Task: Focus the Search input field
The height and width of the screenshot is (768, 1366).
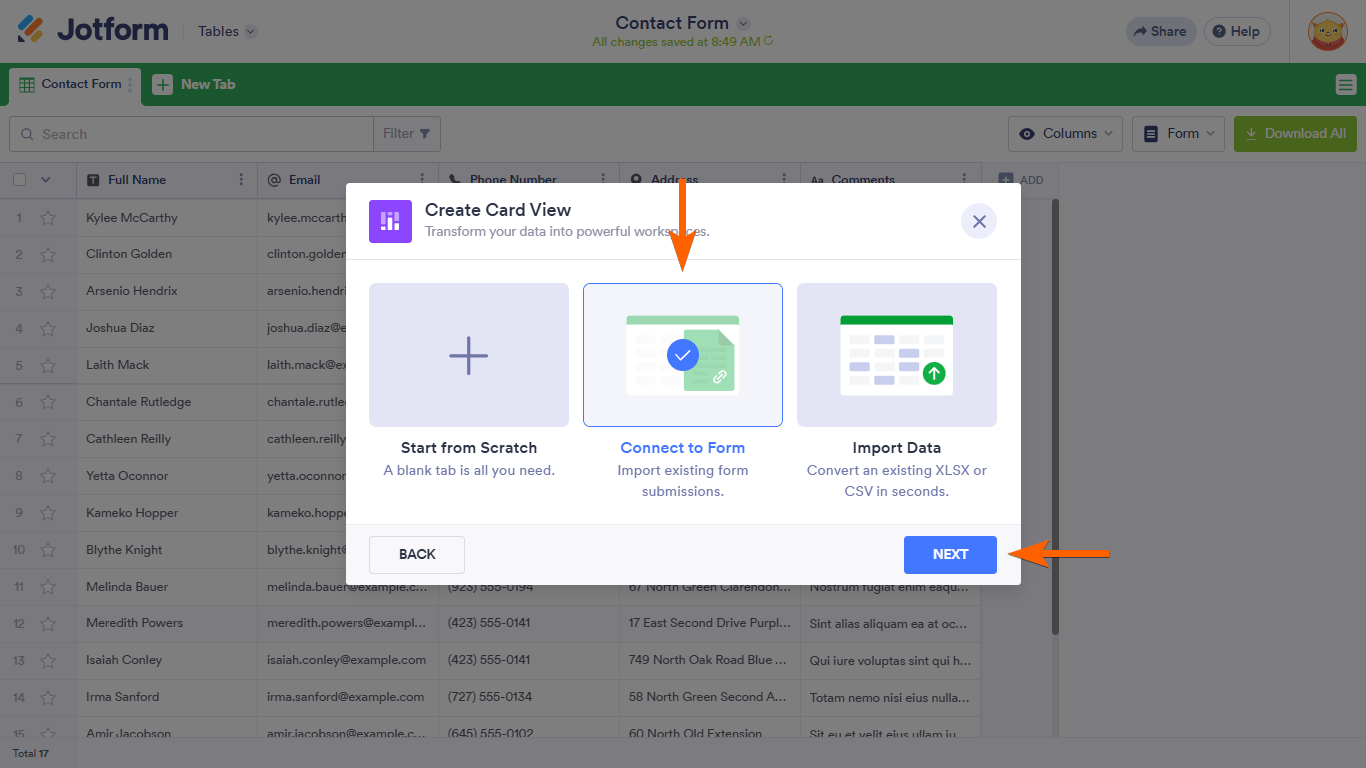Action: point(191,134)
